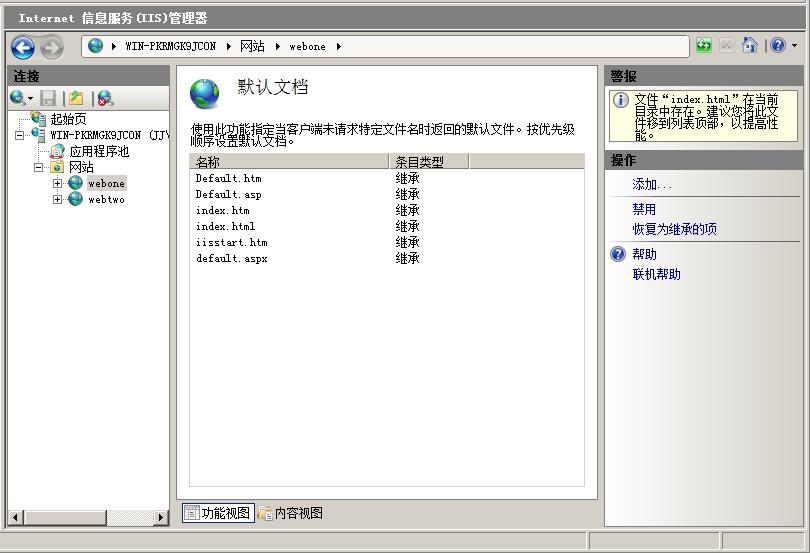
Task: Switch to 功能视图 features view tab
Action: tap(218, 513)
